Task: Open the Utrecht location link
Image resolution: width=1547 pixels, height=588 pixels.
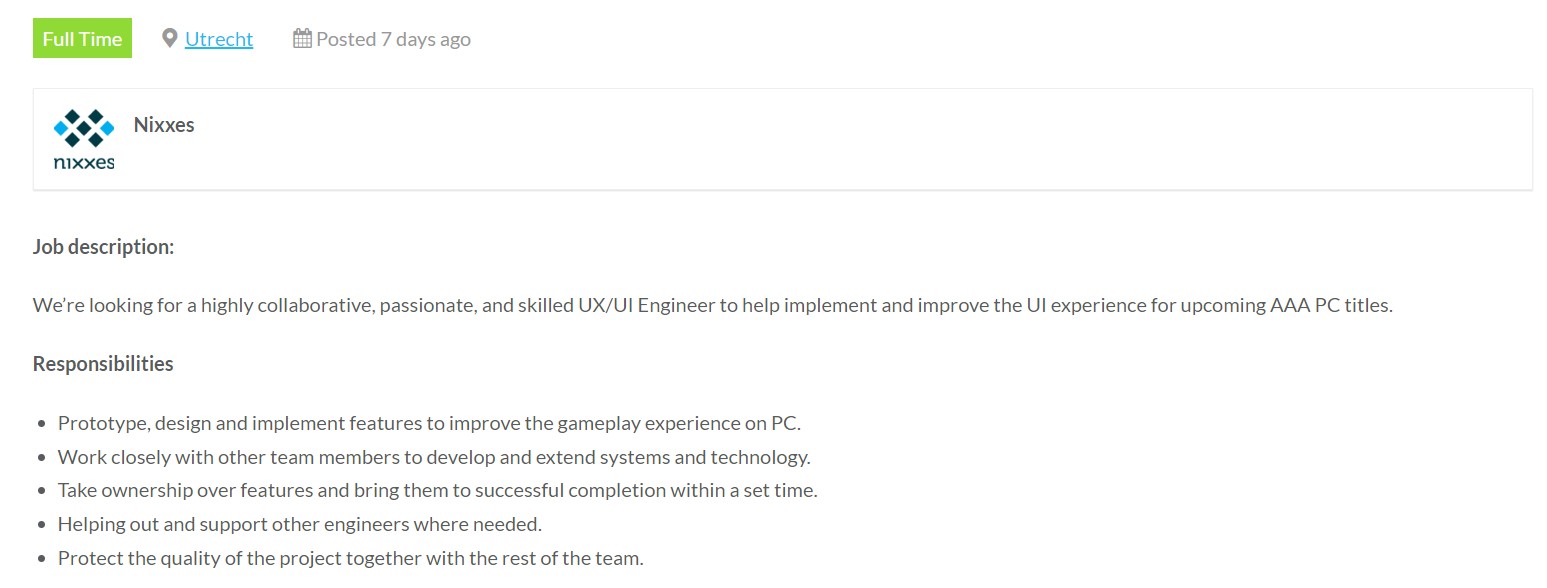Action: coord(219,39)
